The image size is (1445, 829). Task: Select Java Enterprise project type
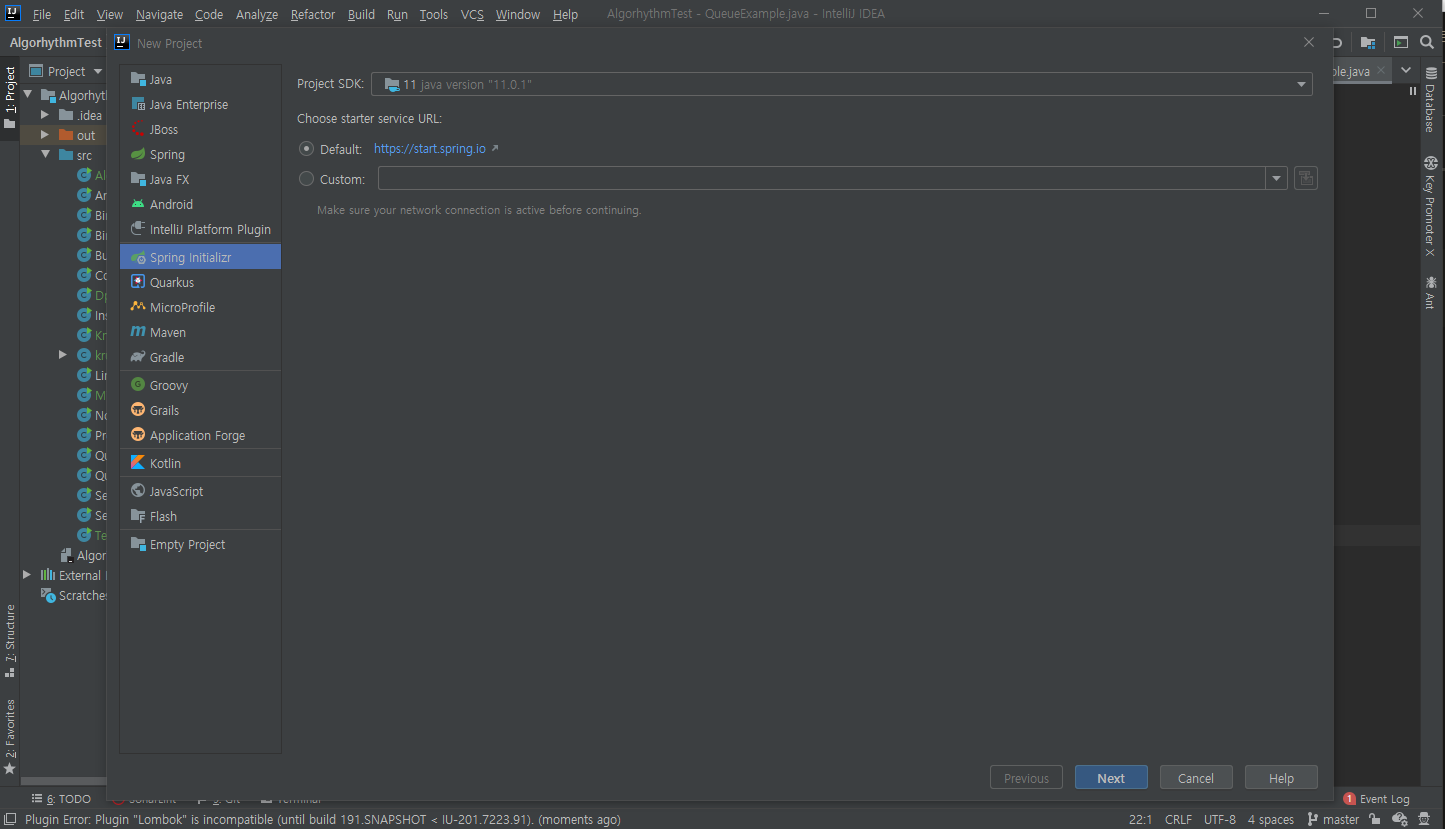click(200, 104)
